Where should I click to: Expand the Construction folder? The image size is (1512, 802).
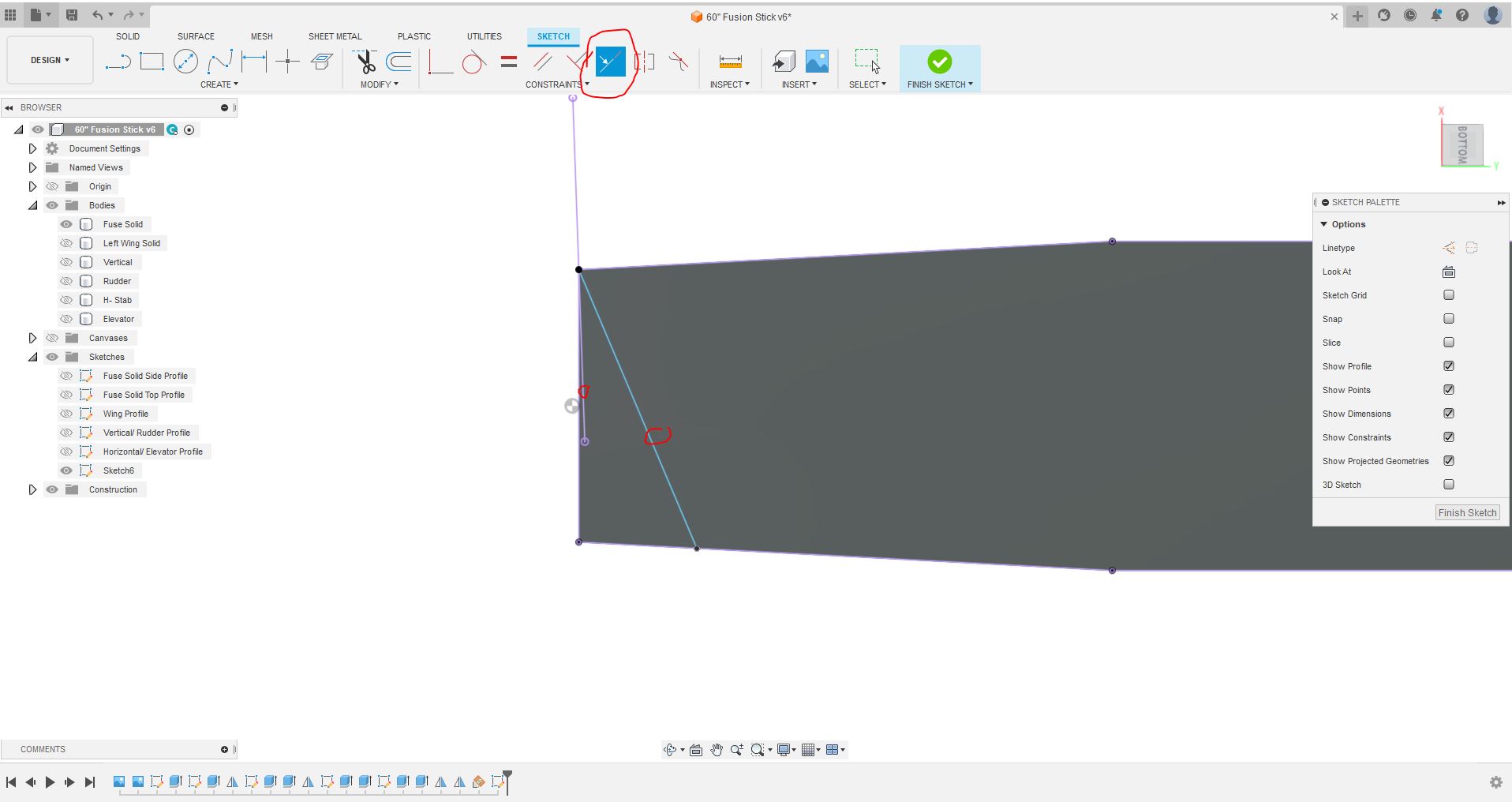click(32, 489)
